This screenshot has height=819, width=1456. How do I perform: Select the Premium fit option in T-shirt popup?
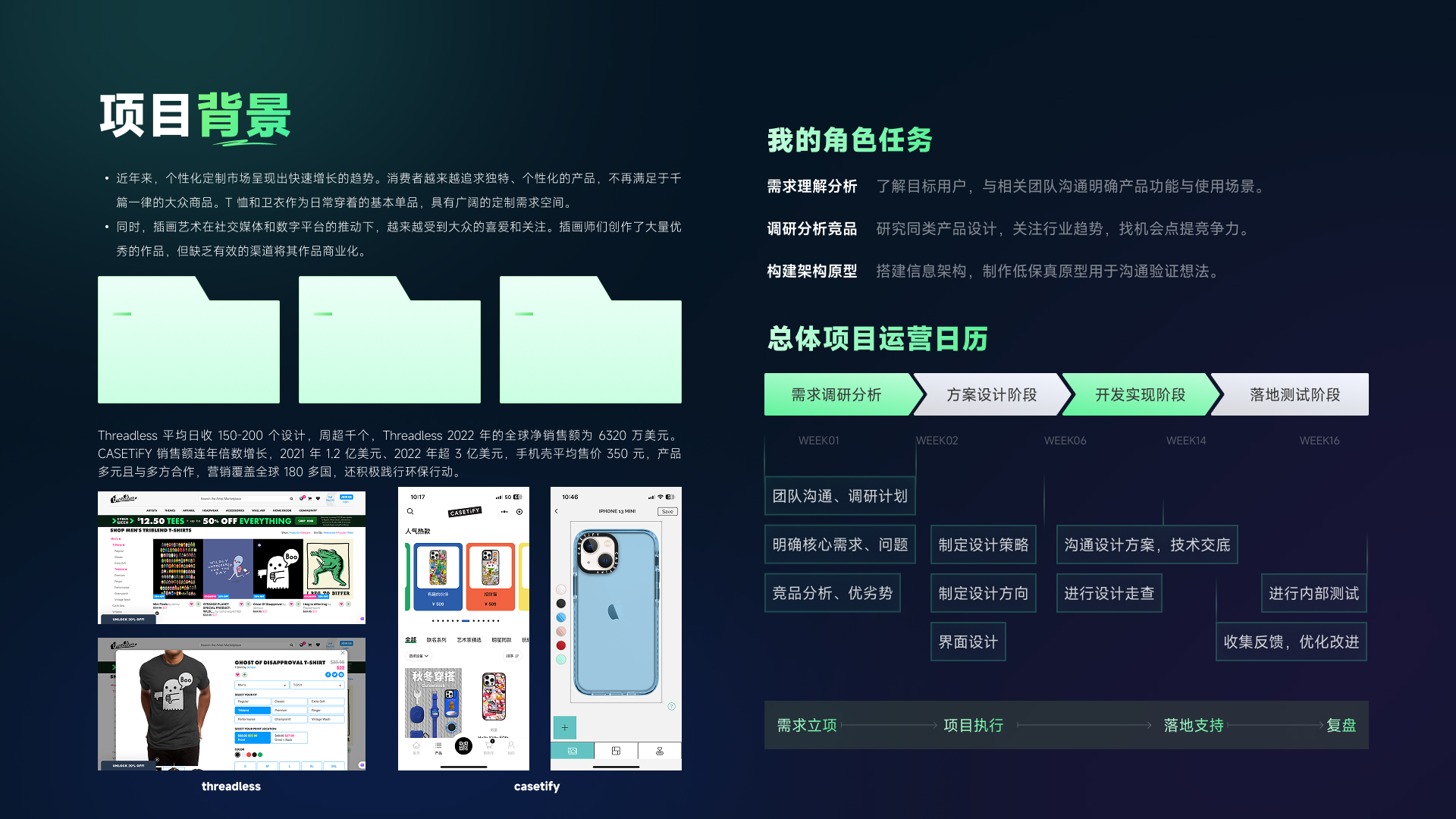click(290, 711)
